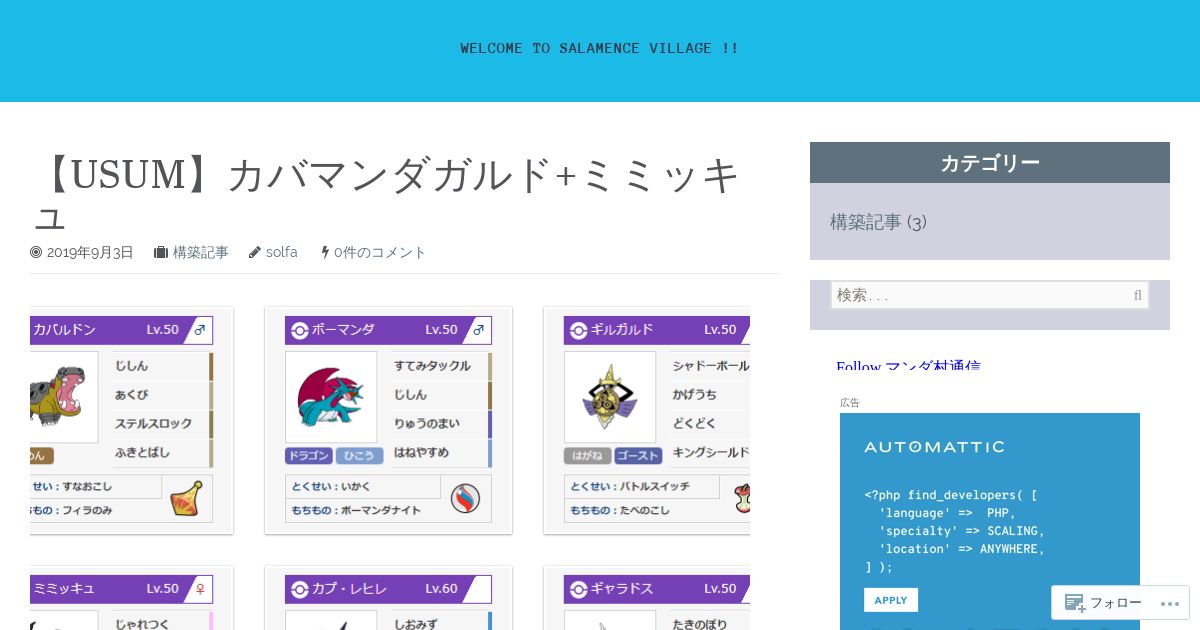Click the ギルガルド Pokémon sprite
Screen dimensions: 1200x630
coord(610,398)
